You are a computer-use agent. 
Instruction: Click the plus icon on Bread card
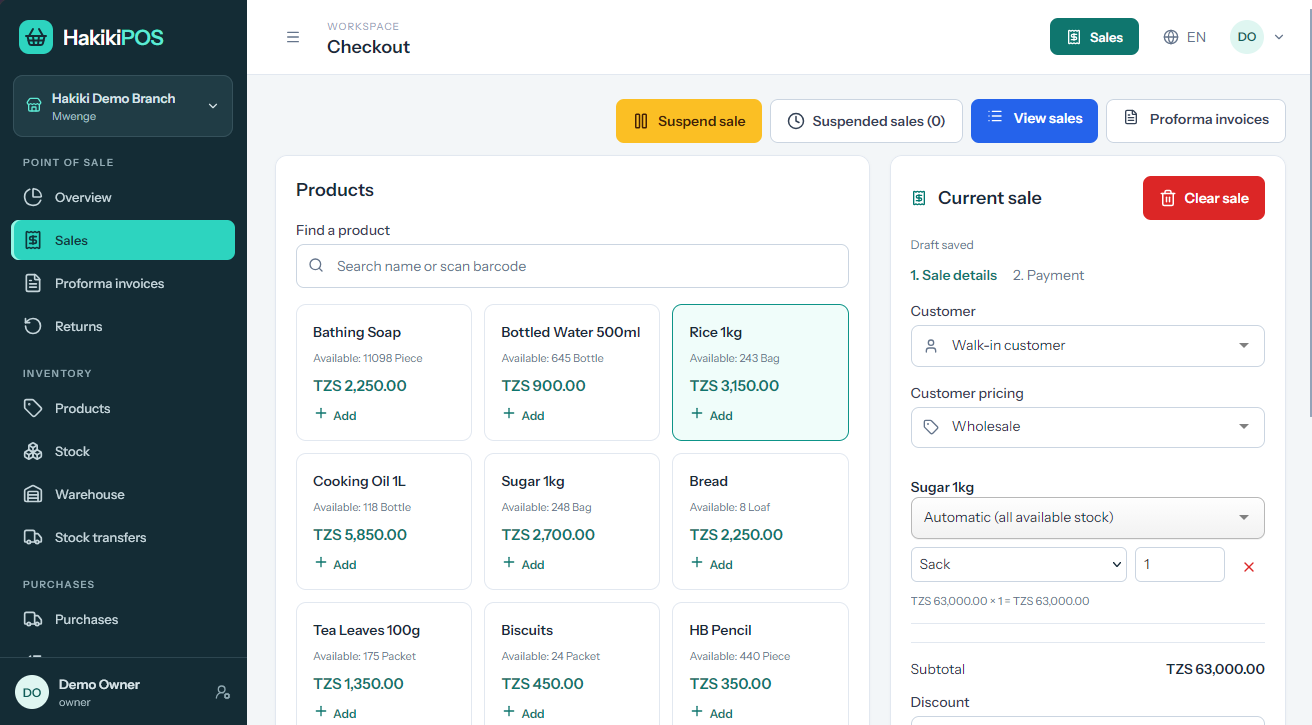click(697, 563)
